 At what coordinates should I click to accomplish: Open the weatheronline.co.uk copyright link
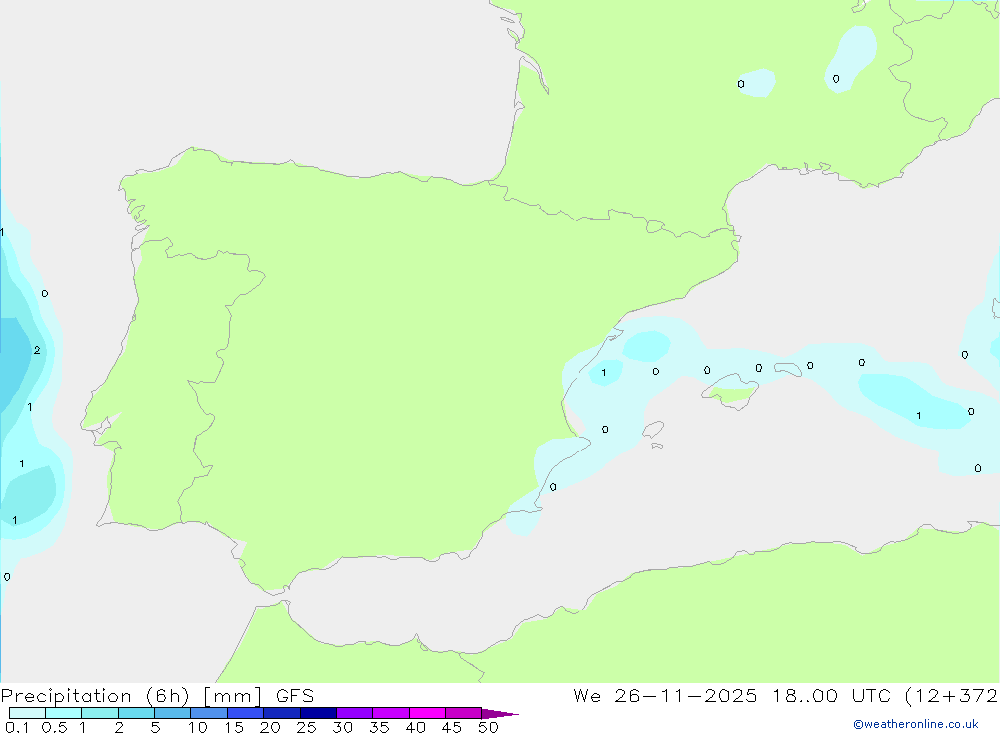[x=916, y=724]
